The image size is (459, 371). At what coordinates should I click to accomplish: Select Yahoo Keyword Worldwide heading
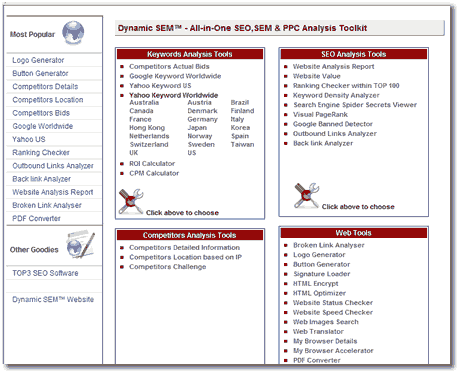pyautogui.click(x=174, y=95)
